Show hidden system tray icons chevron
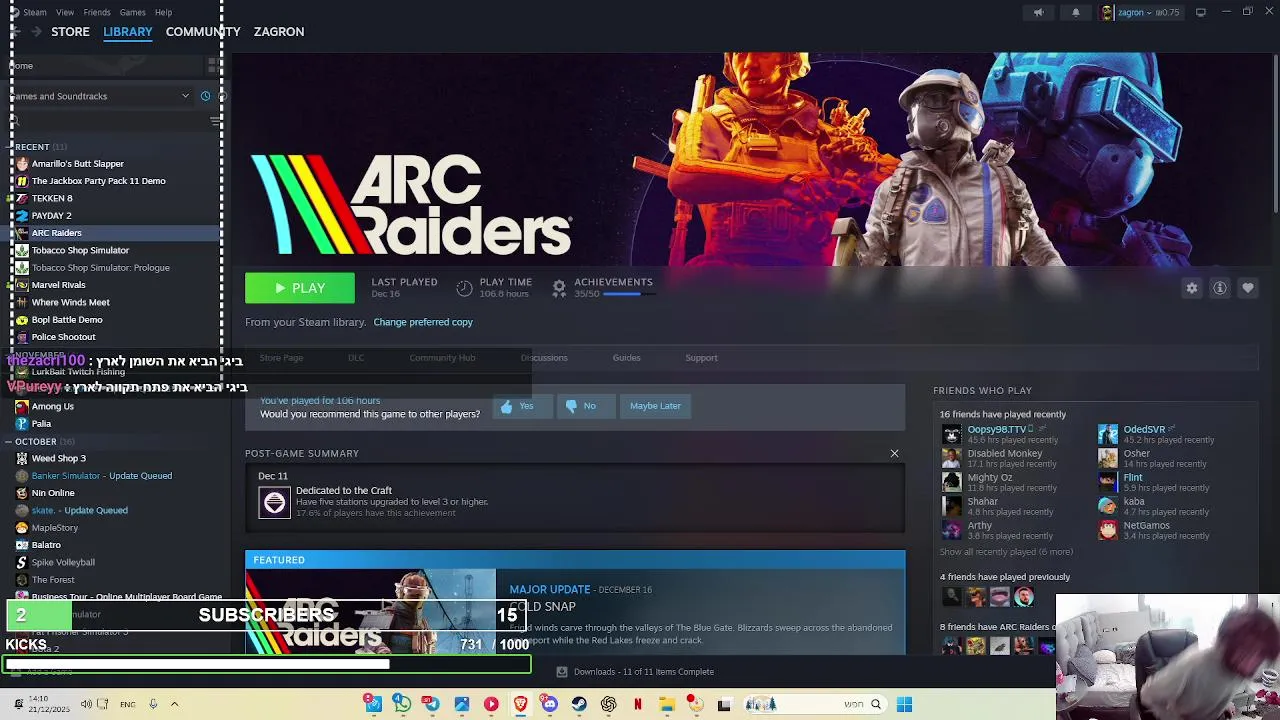 (x=174, y=704)
